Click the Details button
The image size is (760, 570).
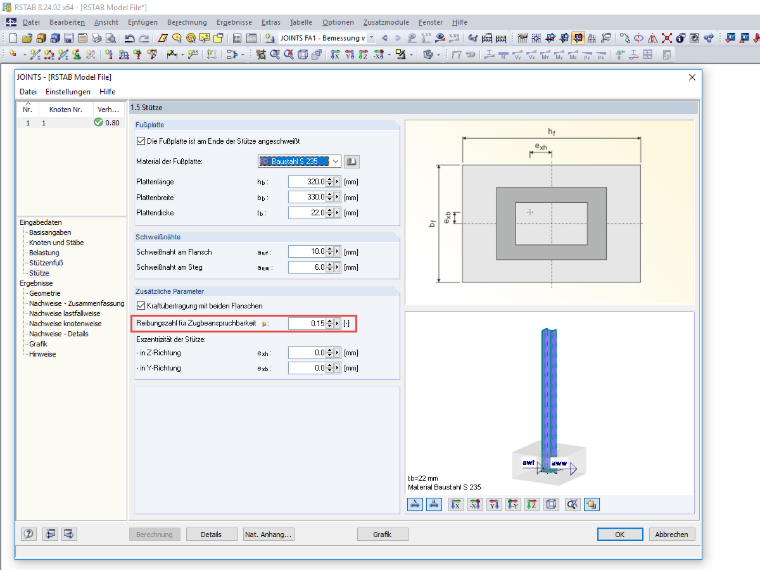pos(211,534)
